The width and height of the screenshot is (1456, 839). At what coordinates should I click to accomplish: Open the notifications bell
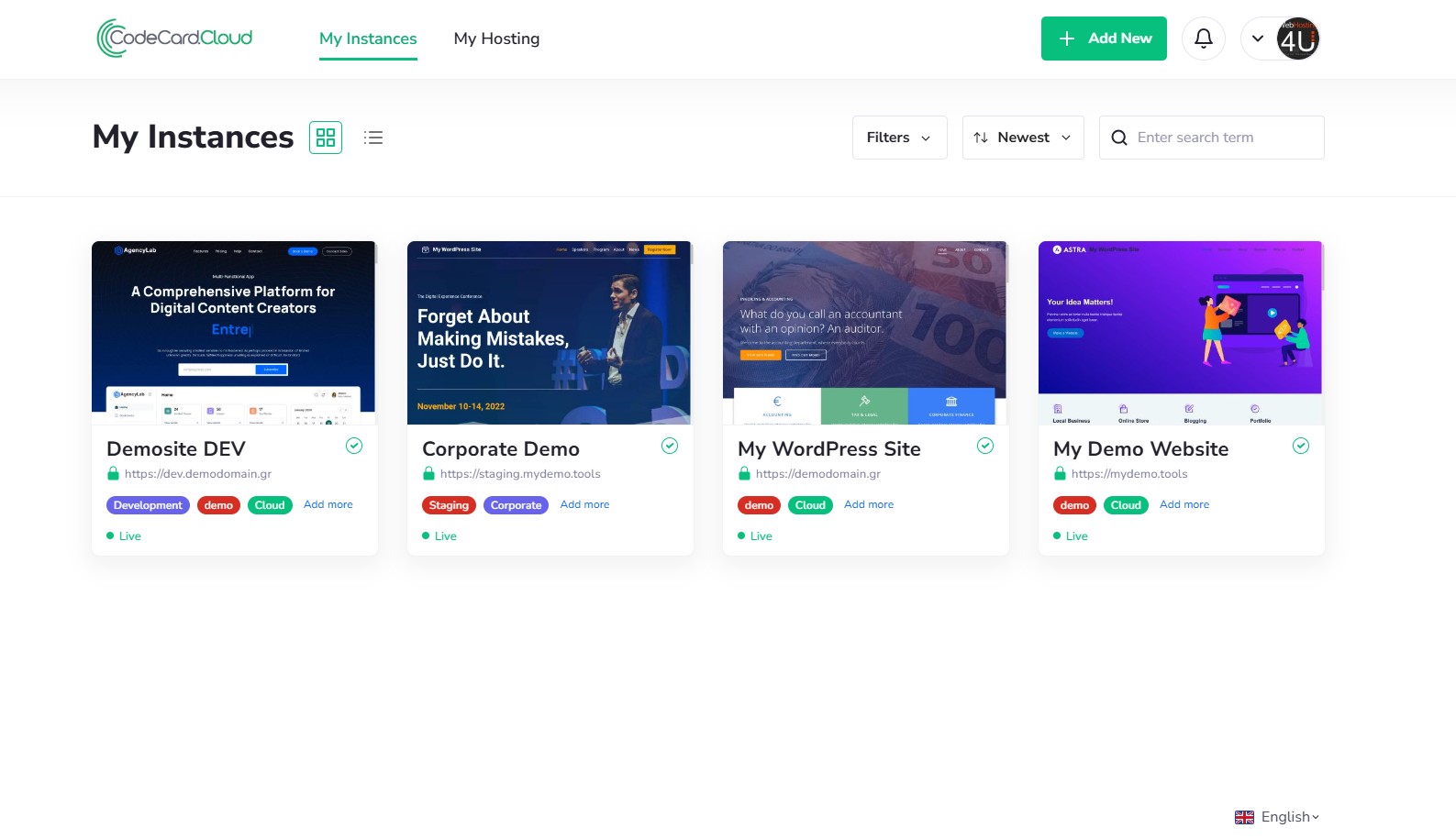(x=1203, y=39)
